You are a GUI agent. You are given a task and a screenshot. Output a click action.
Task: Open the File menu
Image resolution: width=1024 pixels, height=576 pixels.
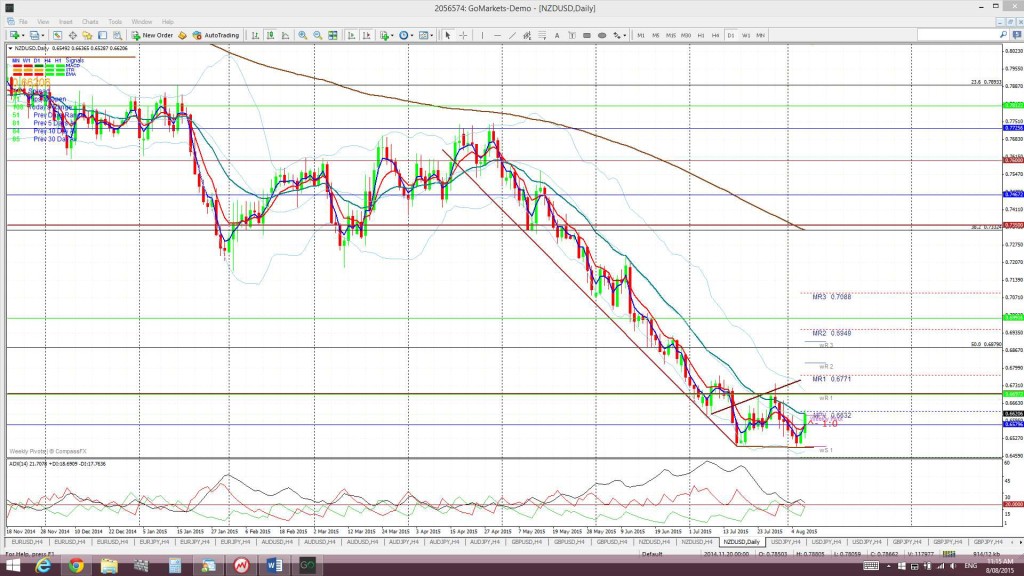(23, 22)
